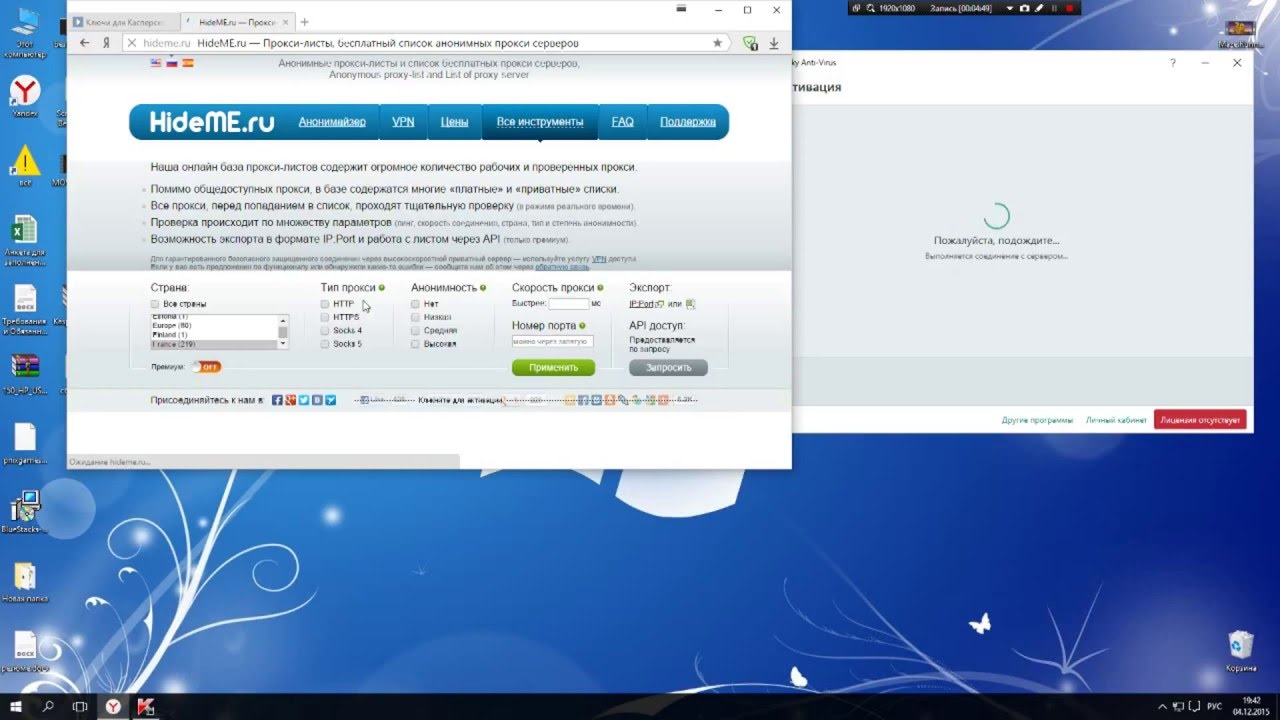Open the green shield protection icon
The width and height of the screenshot is (1280, 720).
(x=750, y=43)
